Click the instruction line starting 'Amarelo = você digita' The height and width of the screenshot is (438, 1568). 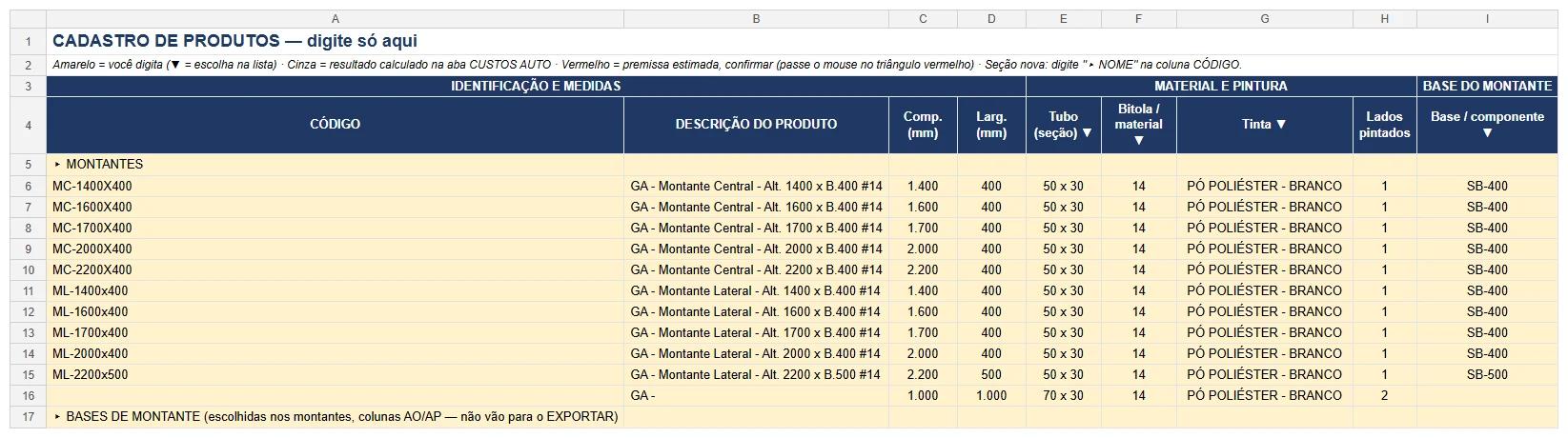point(647,65)
